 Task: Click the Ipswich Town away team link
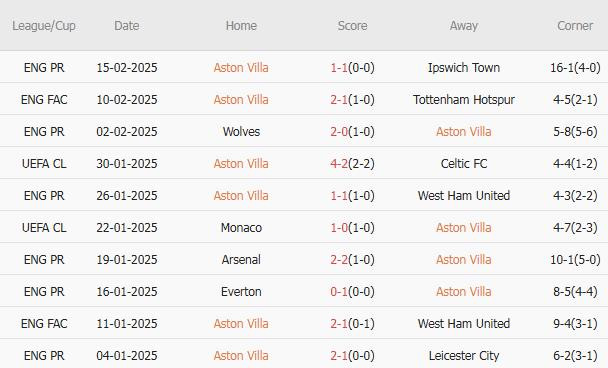tap(464, 68)
